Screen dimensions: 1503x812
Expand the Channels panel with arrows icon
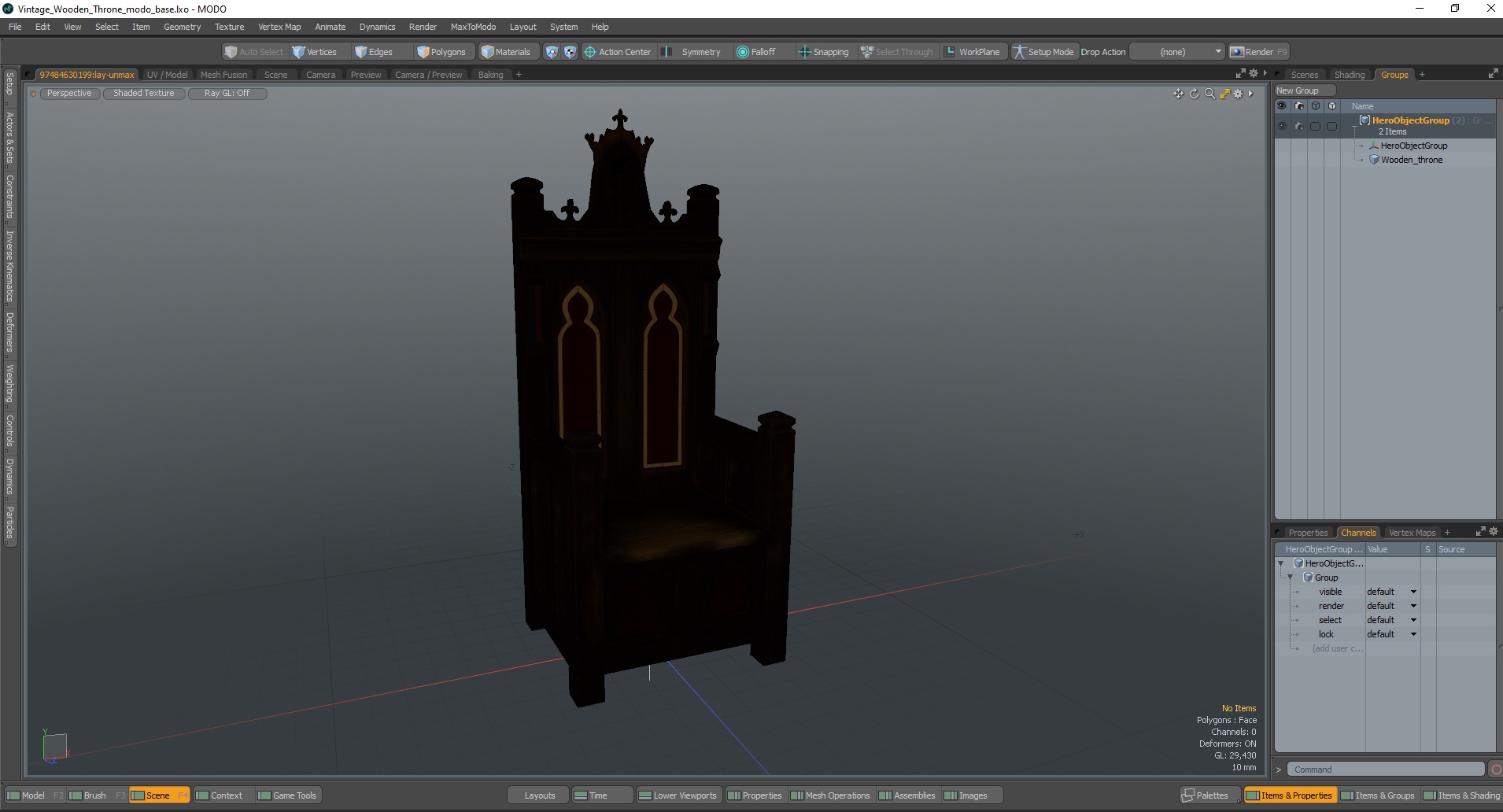[1480, 532]
